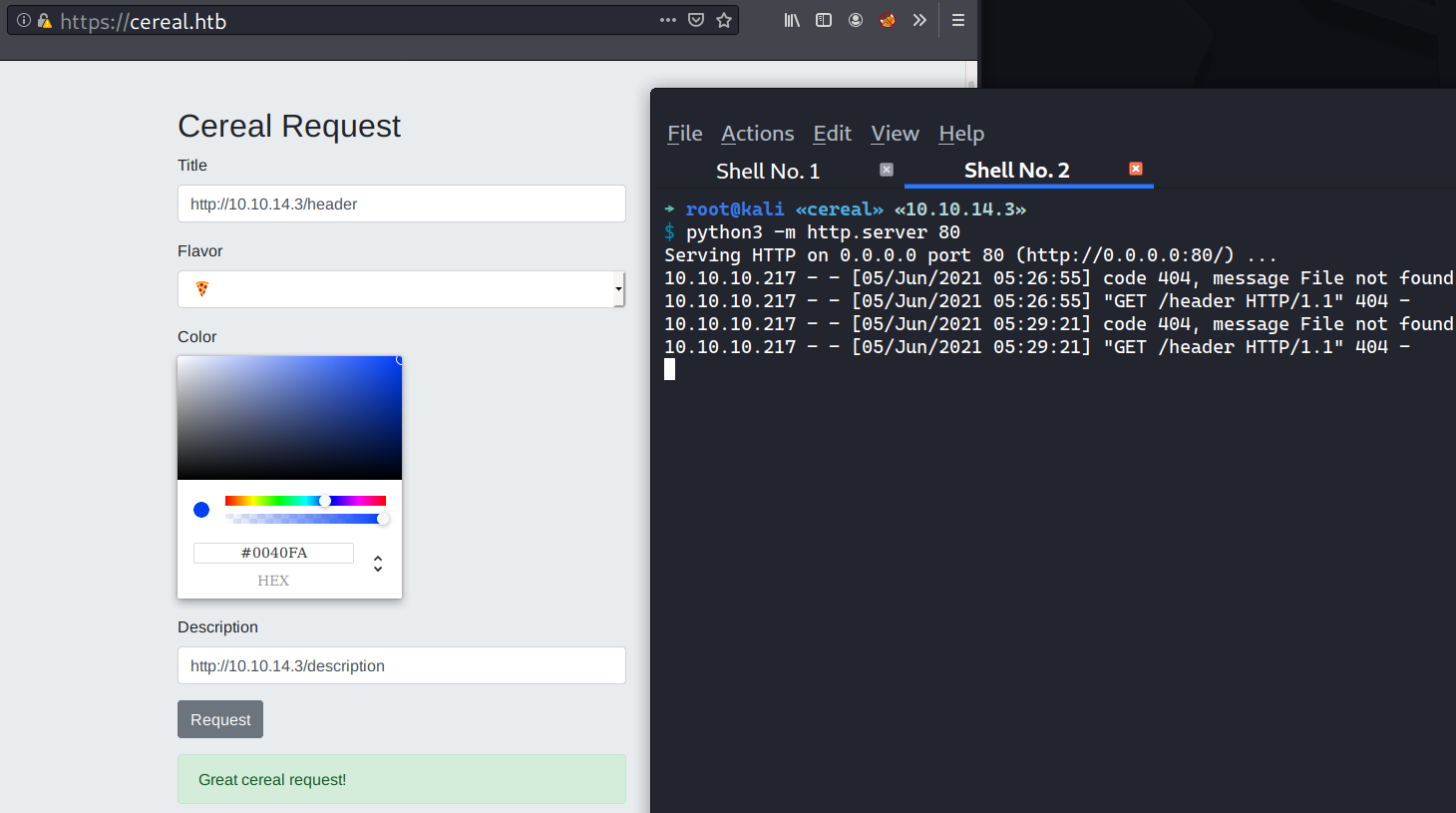Open the Actions menu in terminal
1456x813 pixels.
pyautogui.click(x=757, y=134)
